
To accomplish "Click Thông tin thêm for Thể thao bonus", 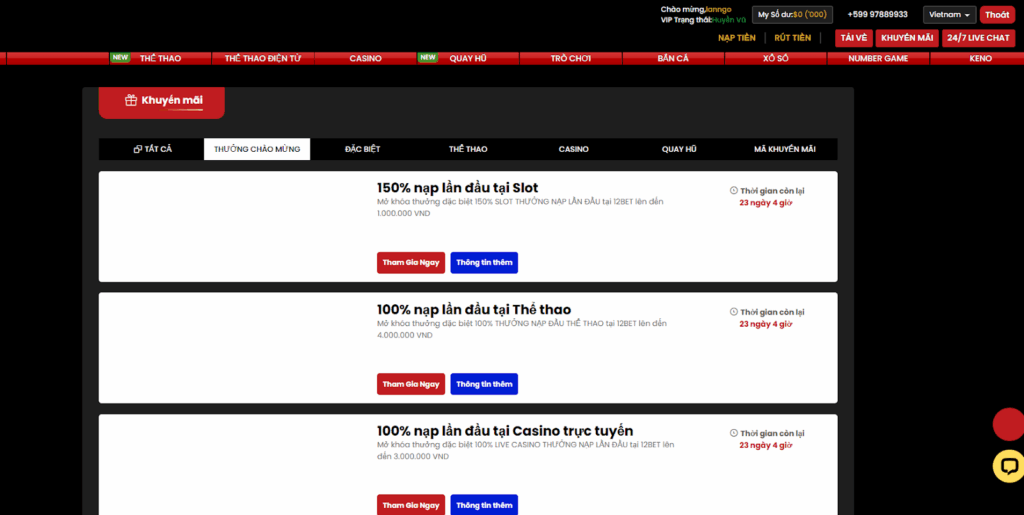I will pyautogui.click(x=484, y=384).
